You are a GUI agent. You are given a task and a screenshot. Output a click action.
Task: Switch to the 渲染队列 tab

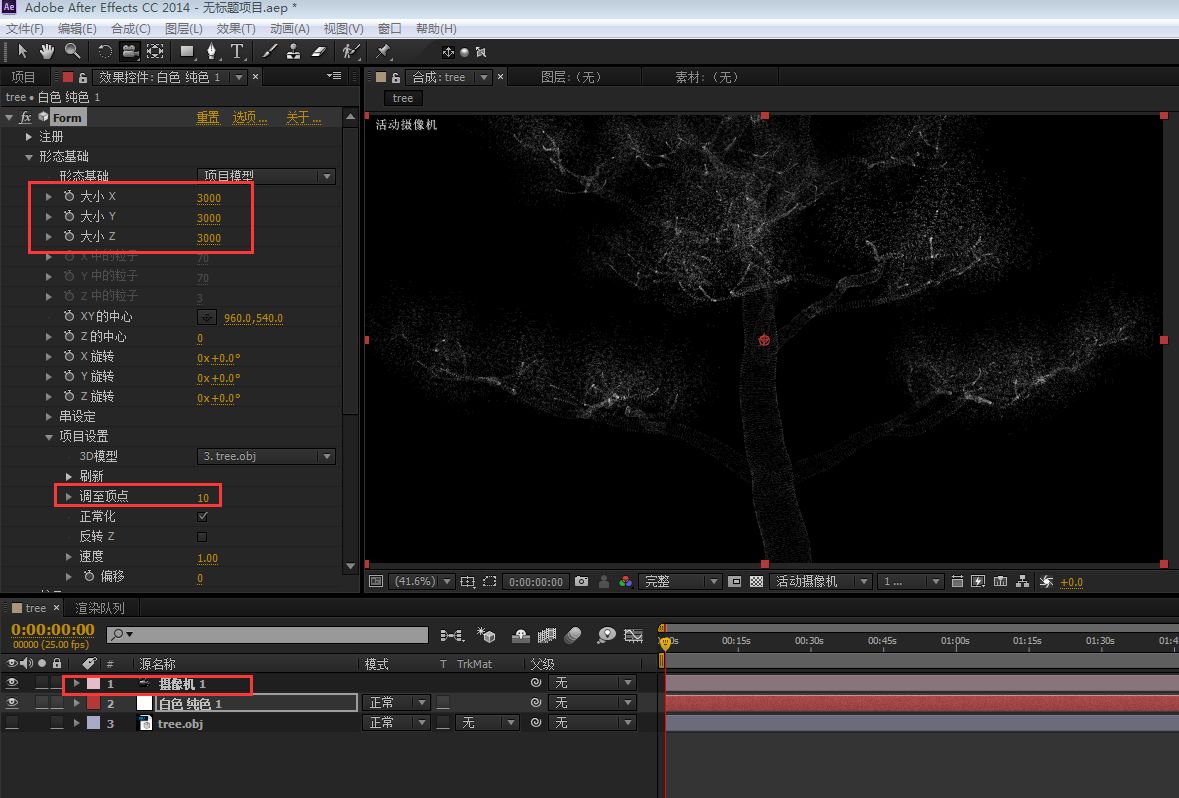pos(99,608)
